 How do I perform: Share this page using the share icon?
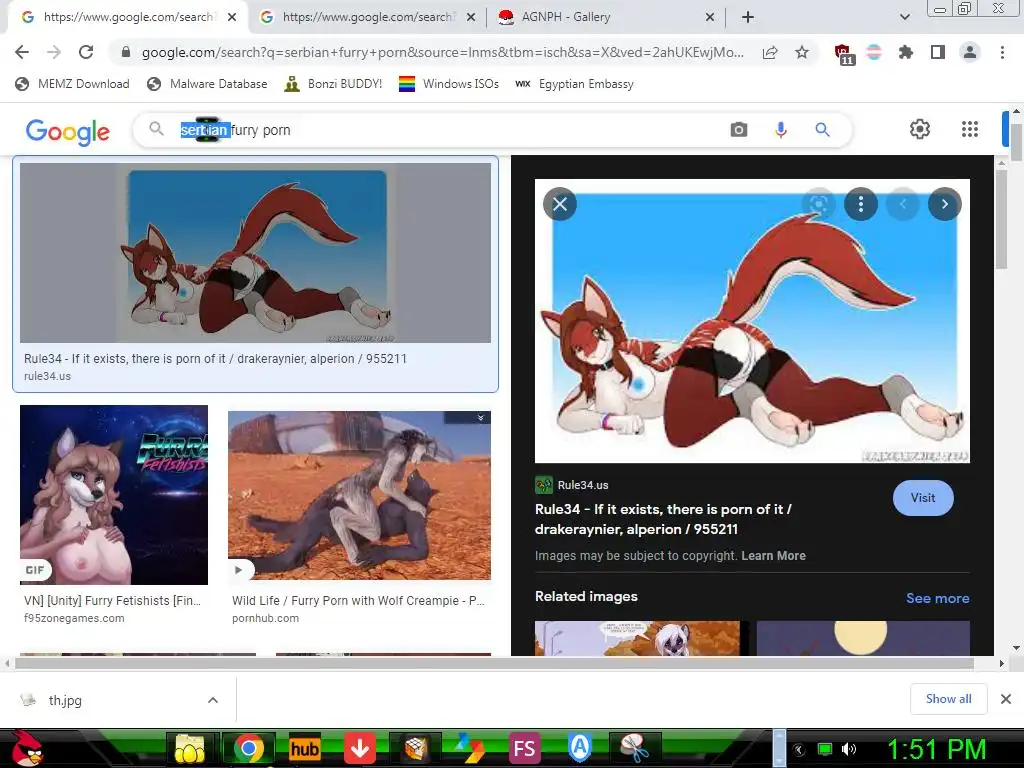pyautogui.click(x=770, y=52)
